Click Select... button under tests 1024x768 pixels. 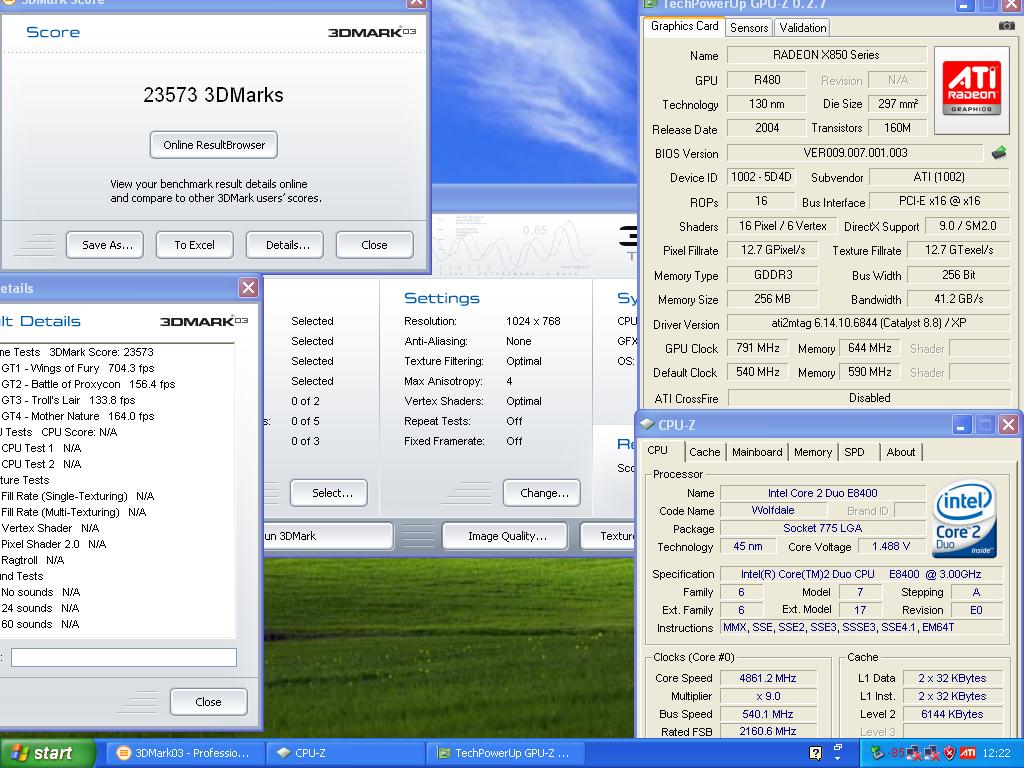328,493
